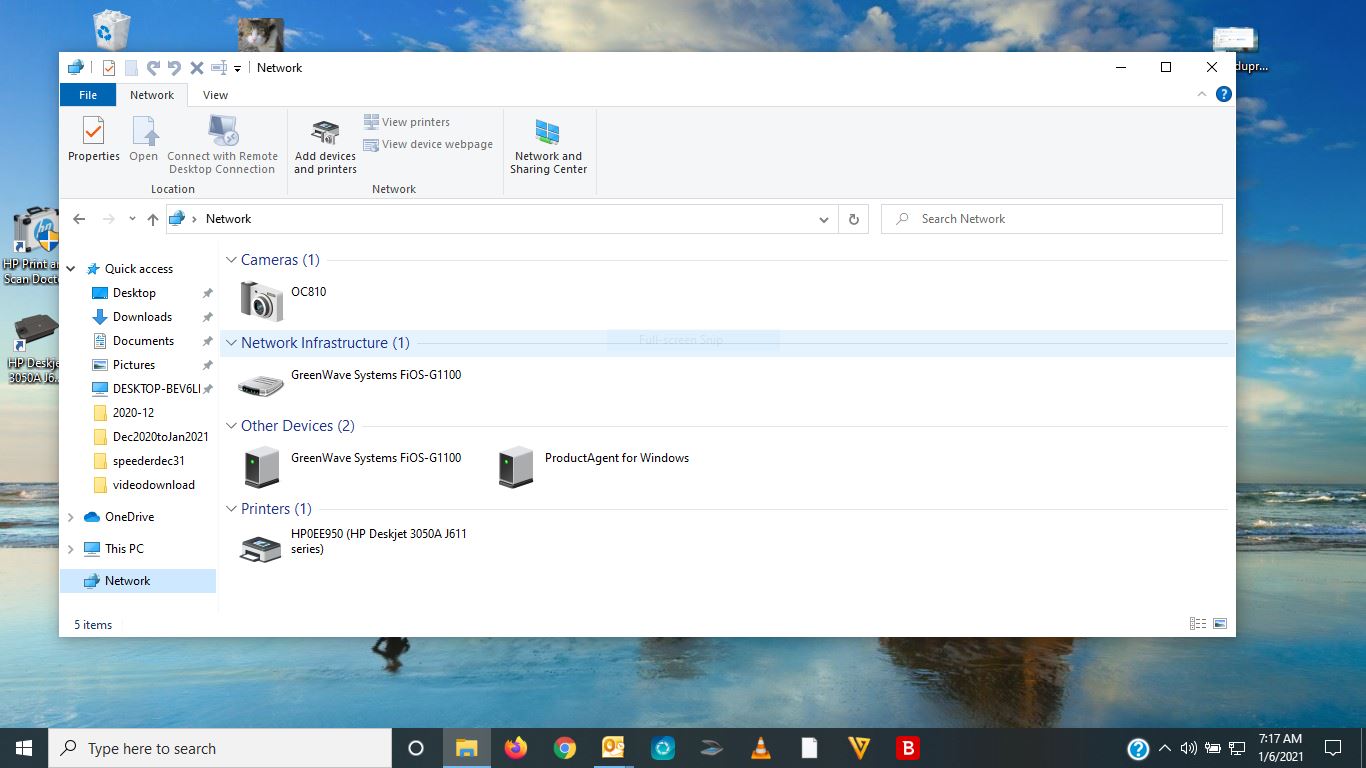Open the Action Center notifications
This screenshot has width=1366, height=768.
pyautogui.click(x=1332, y=748)
